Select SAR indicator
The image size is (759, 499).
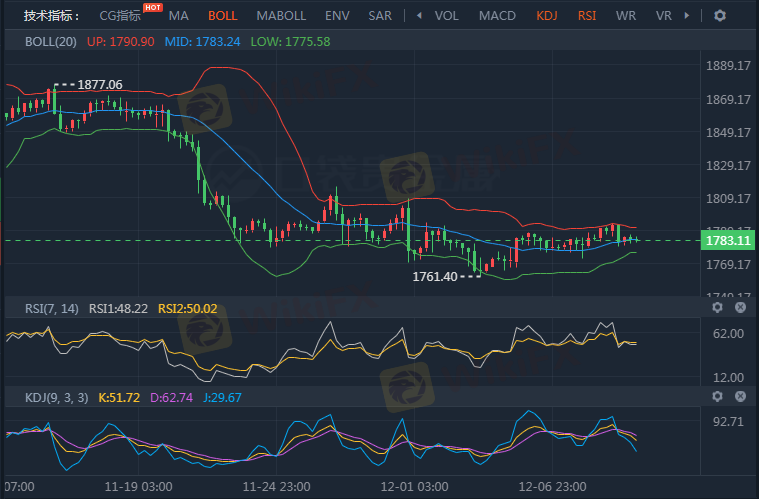point(380,16)
